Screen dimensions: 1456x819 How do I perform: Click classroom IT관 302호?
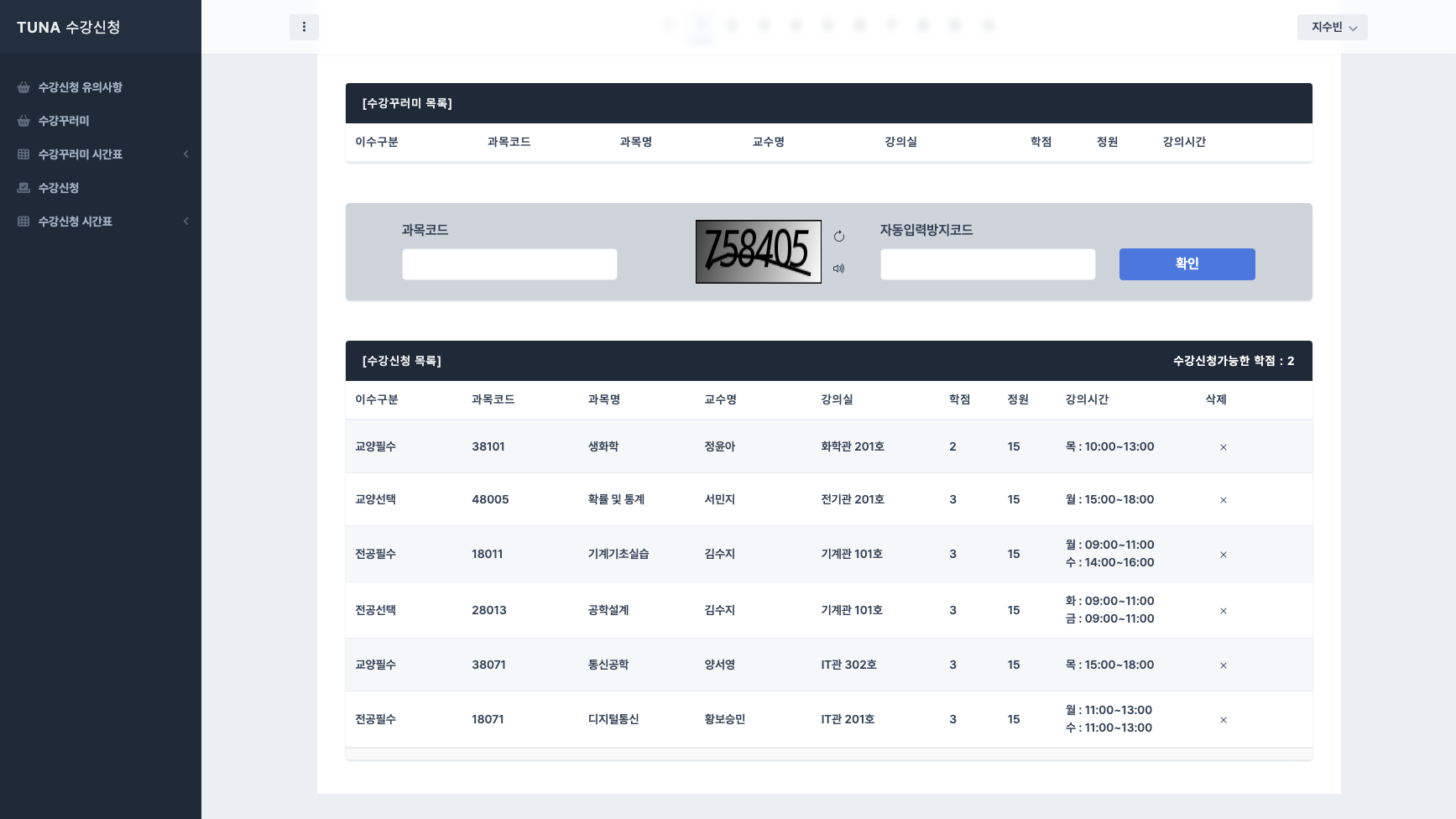(x=848, y=665)
